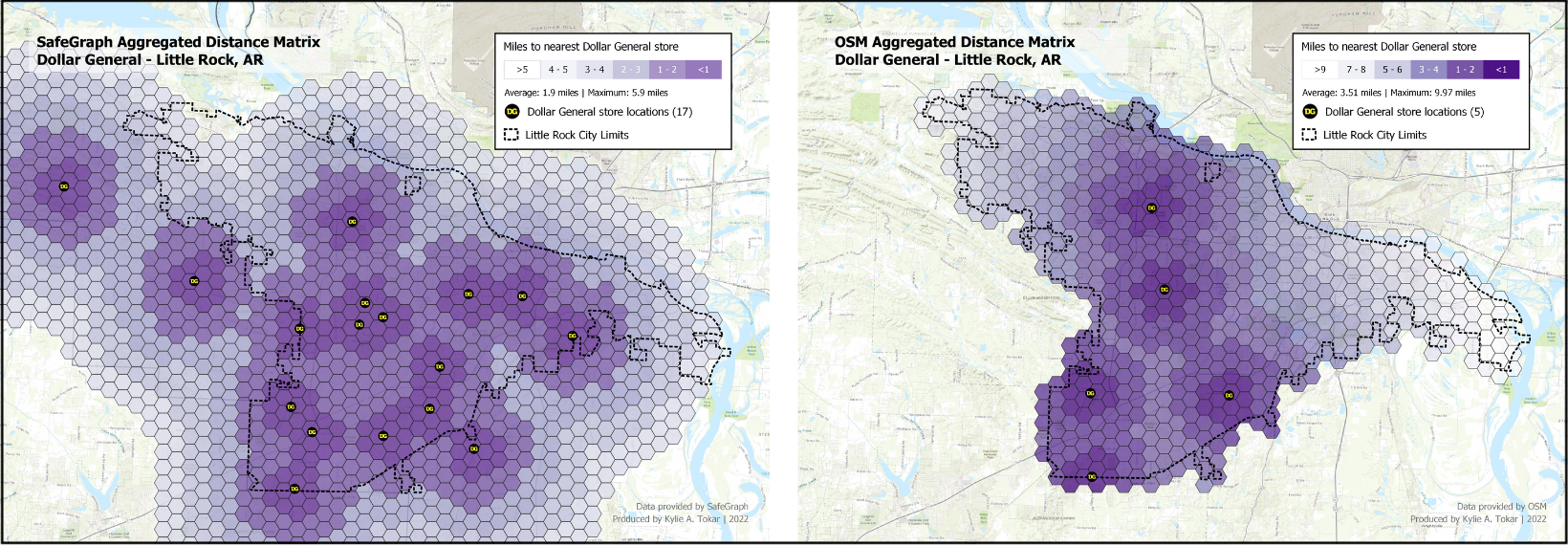Click 'SafeGraph Aggregated Distance Matrix' title

tap(179, 42)
